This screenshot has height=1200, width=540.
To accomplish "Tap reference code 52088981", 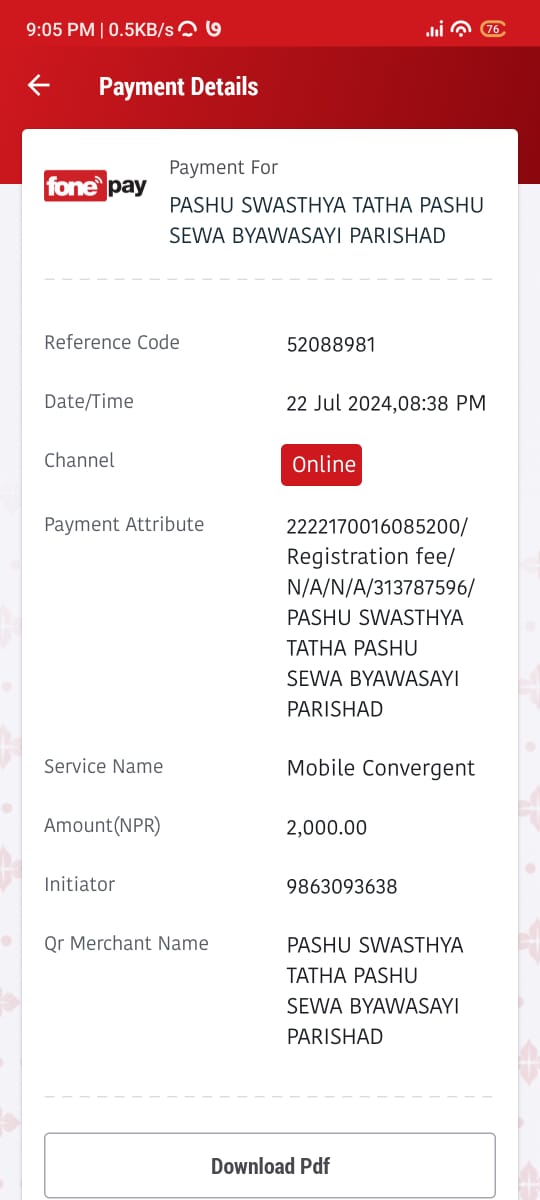I will 331,345.
